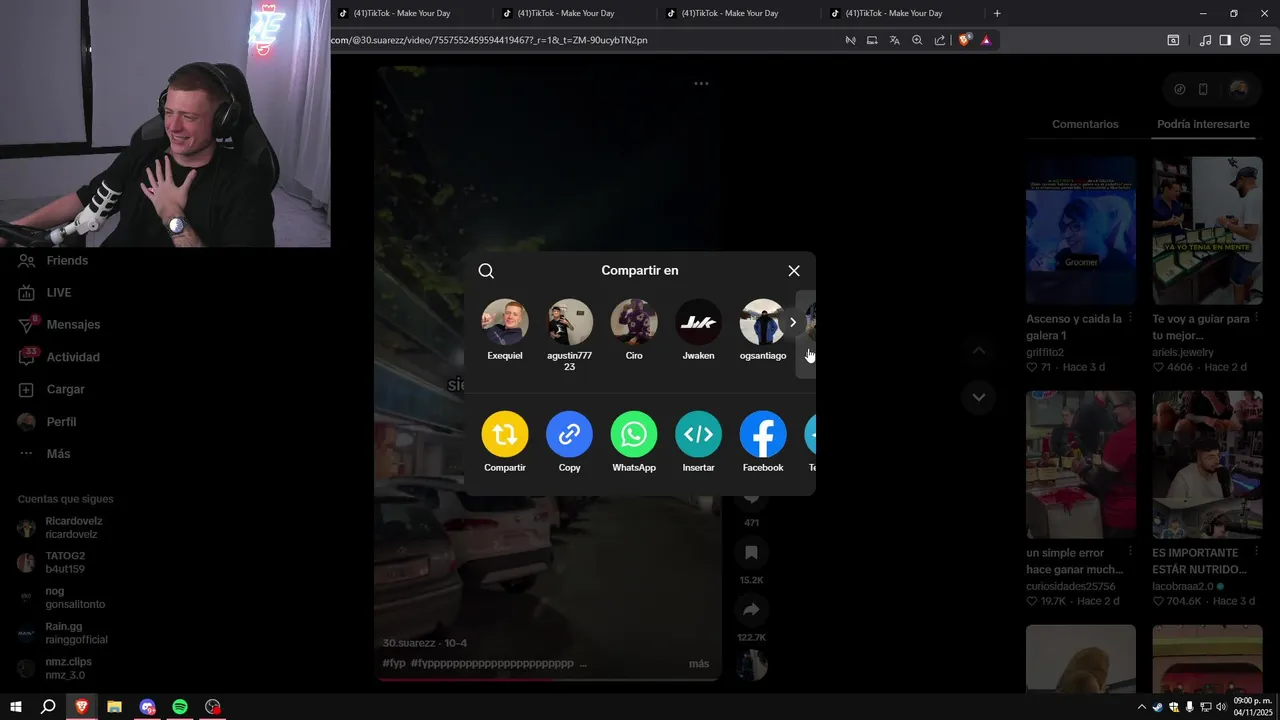1280x720 pixels.
Task: Open Spotify from the taskbar
Action: 180,707
